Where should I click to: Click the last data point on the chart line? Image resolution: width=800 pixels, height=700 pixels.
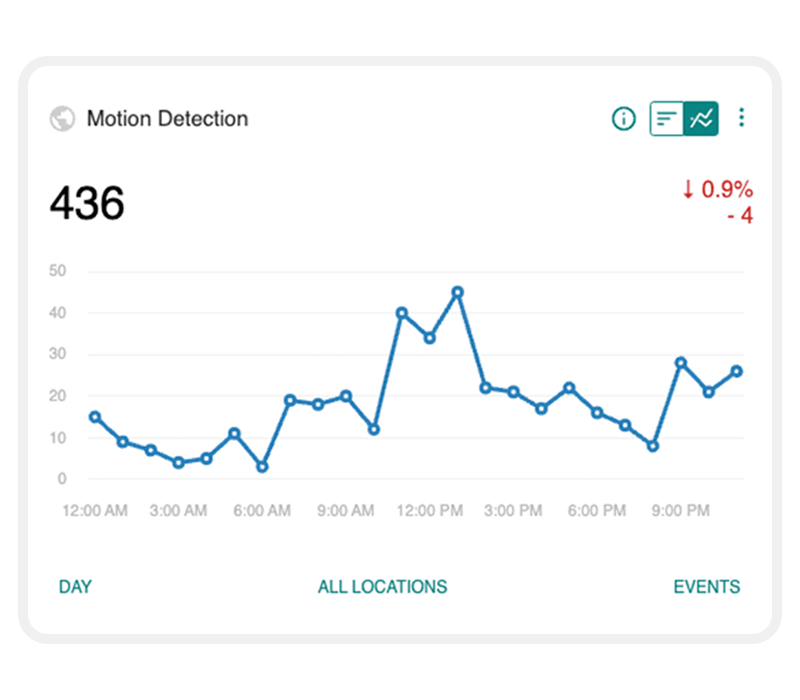pyautogui.click(x=736, y=371)
